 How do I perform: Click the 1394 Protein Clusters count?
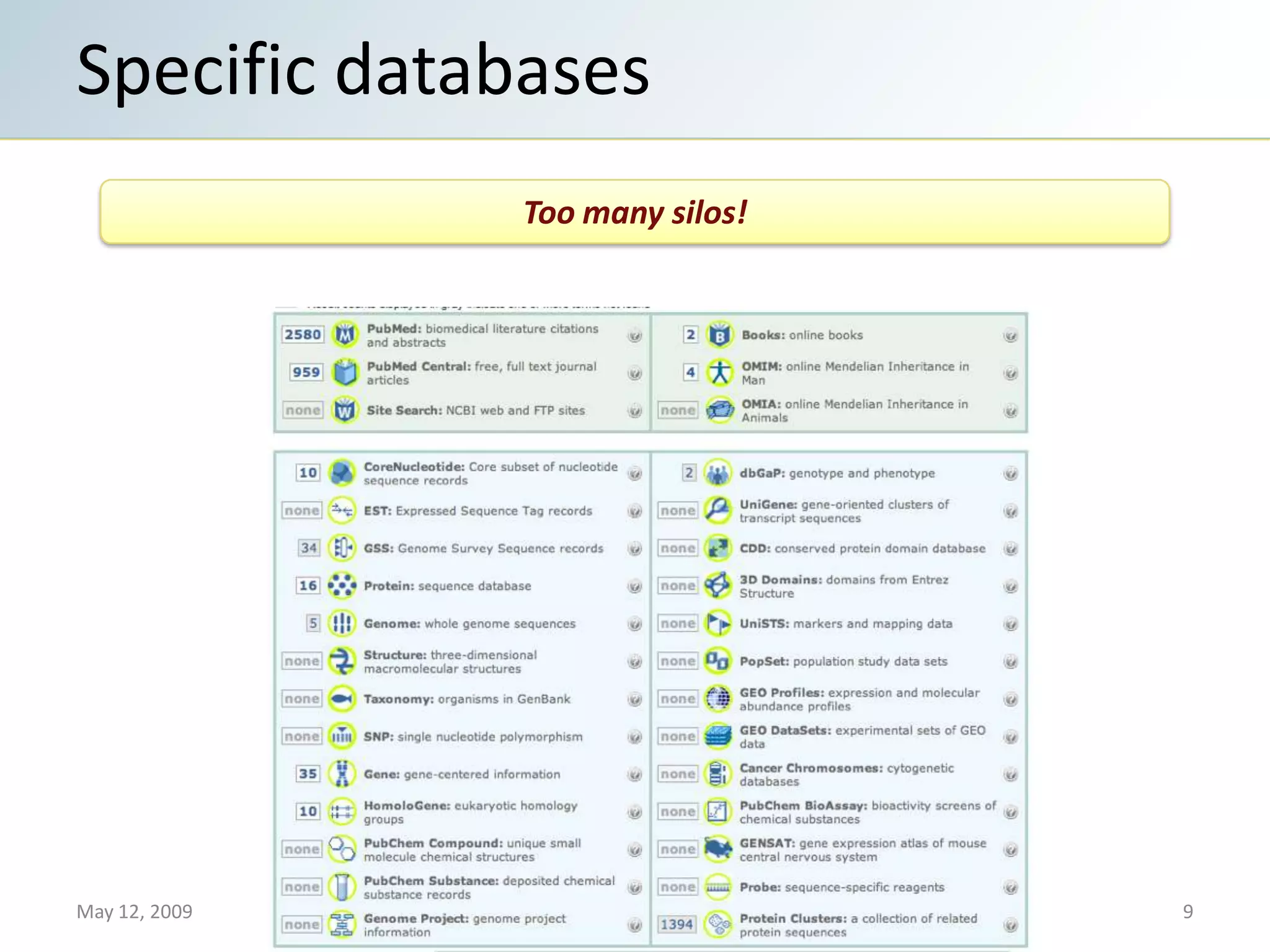tap(677, 925)
